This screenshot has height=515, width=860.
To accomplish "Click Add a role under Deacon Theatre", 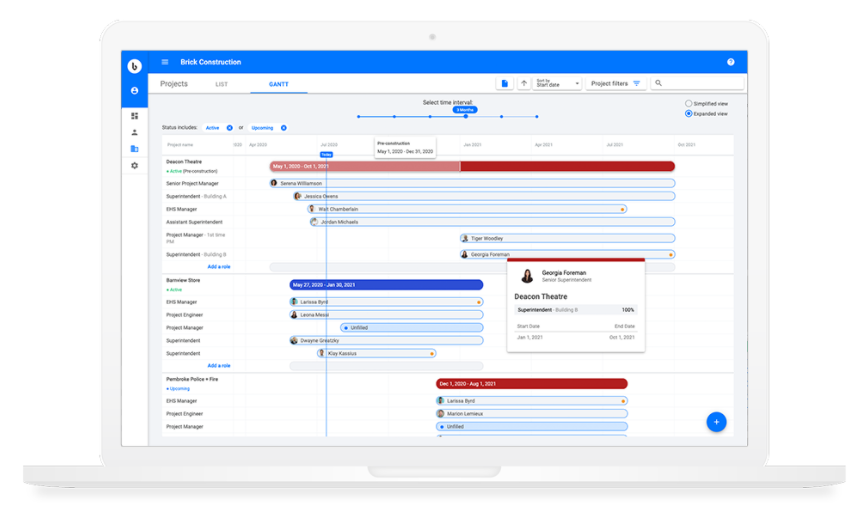I will click(x=219, y=267).
